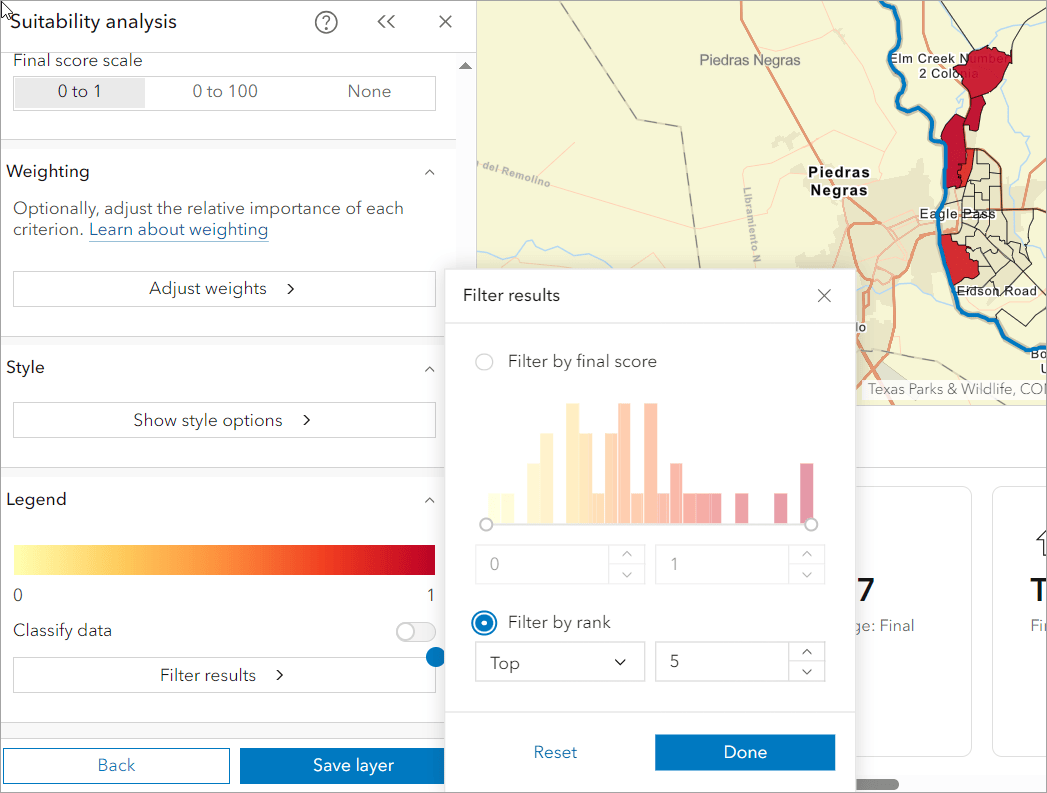1047x793 pixels.
Task: Set final score scale to None
Action: coord(369,92)
